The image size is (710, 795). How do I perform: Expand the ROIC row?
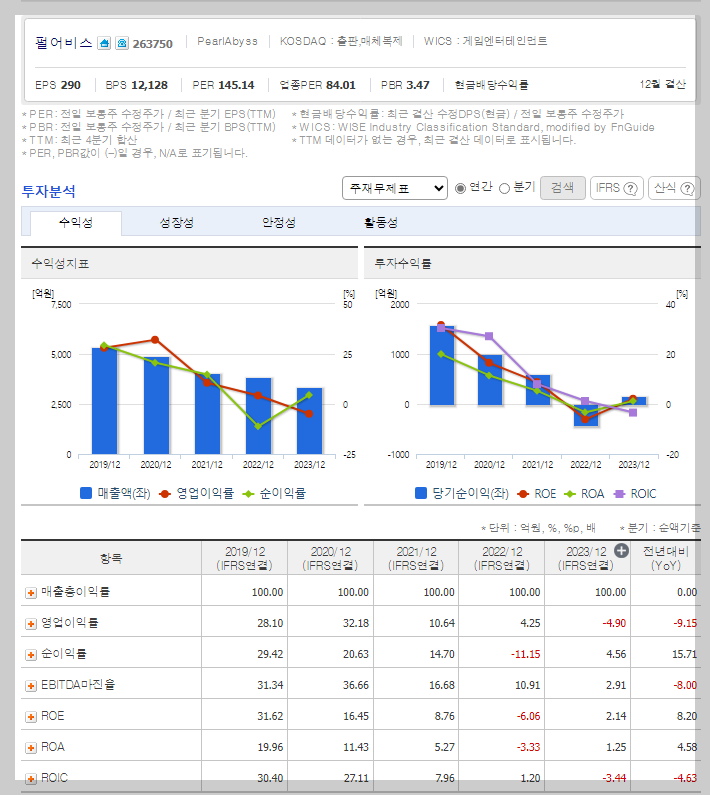[31, 778]
